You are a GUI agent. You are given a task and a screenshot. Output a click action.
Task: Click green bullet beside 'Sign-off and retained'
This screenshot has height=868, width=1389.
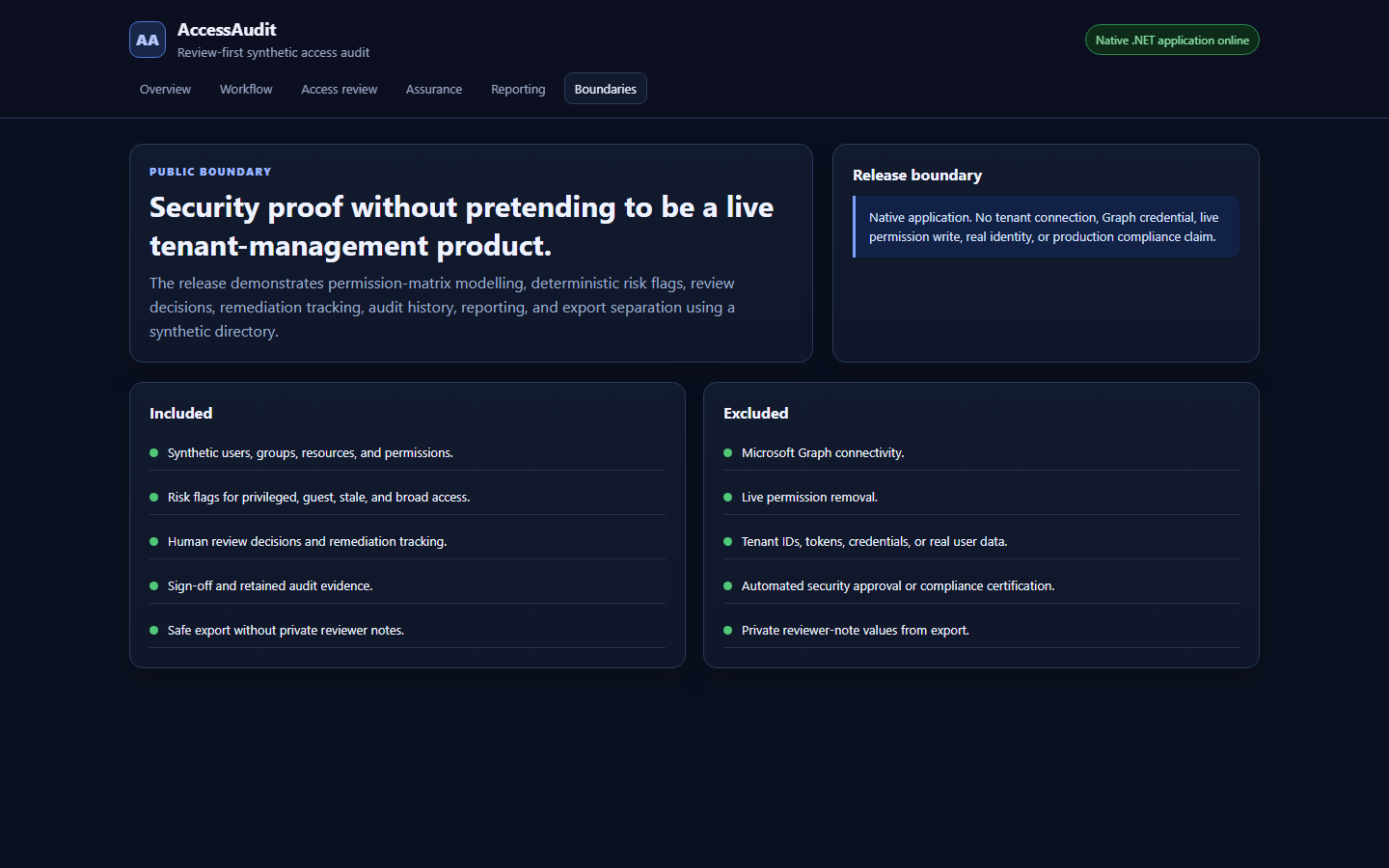(x=153, y=585)
